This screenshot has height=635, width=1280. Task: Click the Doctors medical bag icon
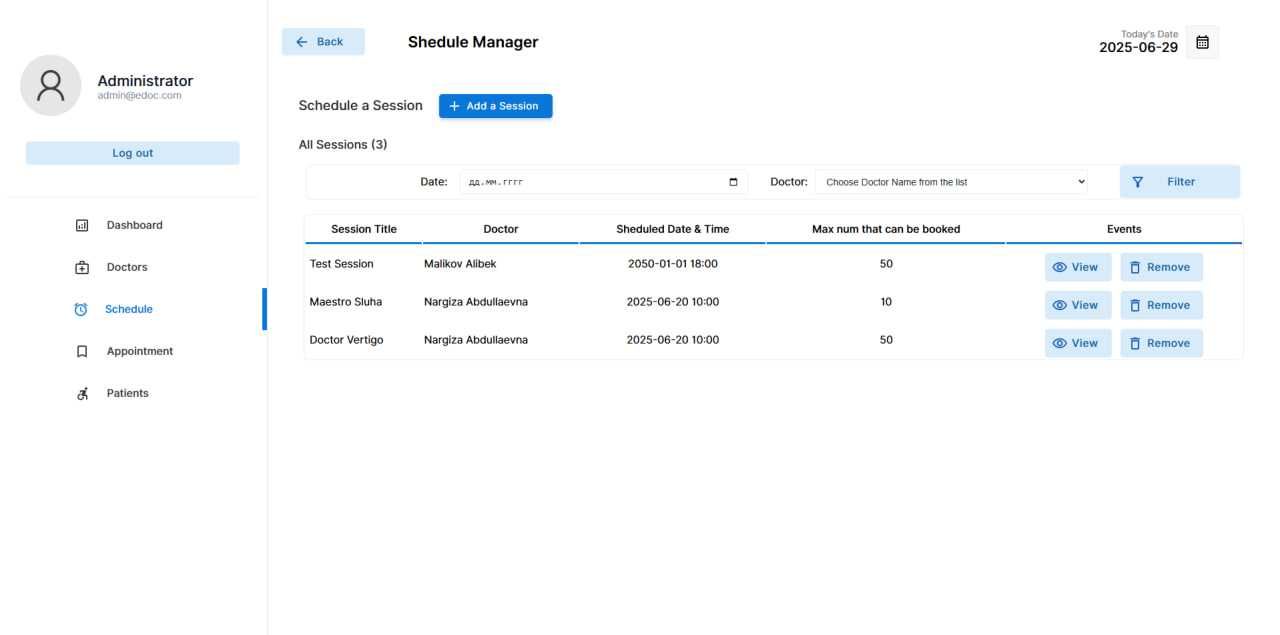point(82,268)
